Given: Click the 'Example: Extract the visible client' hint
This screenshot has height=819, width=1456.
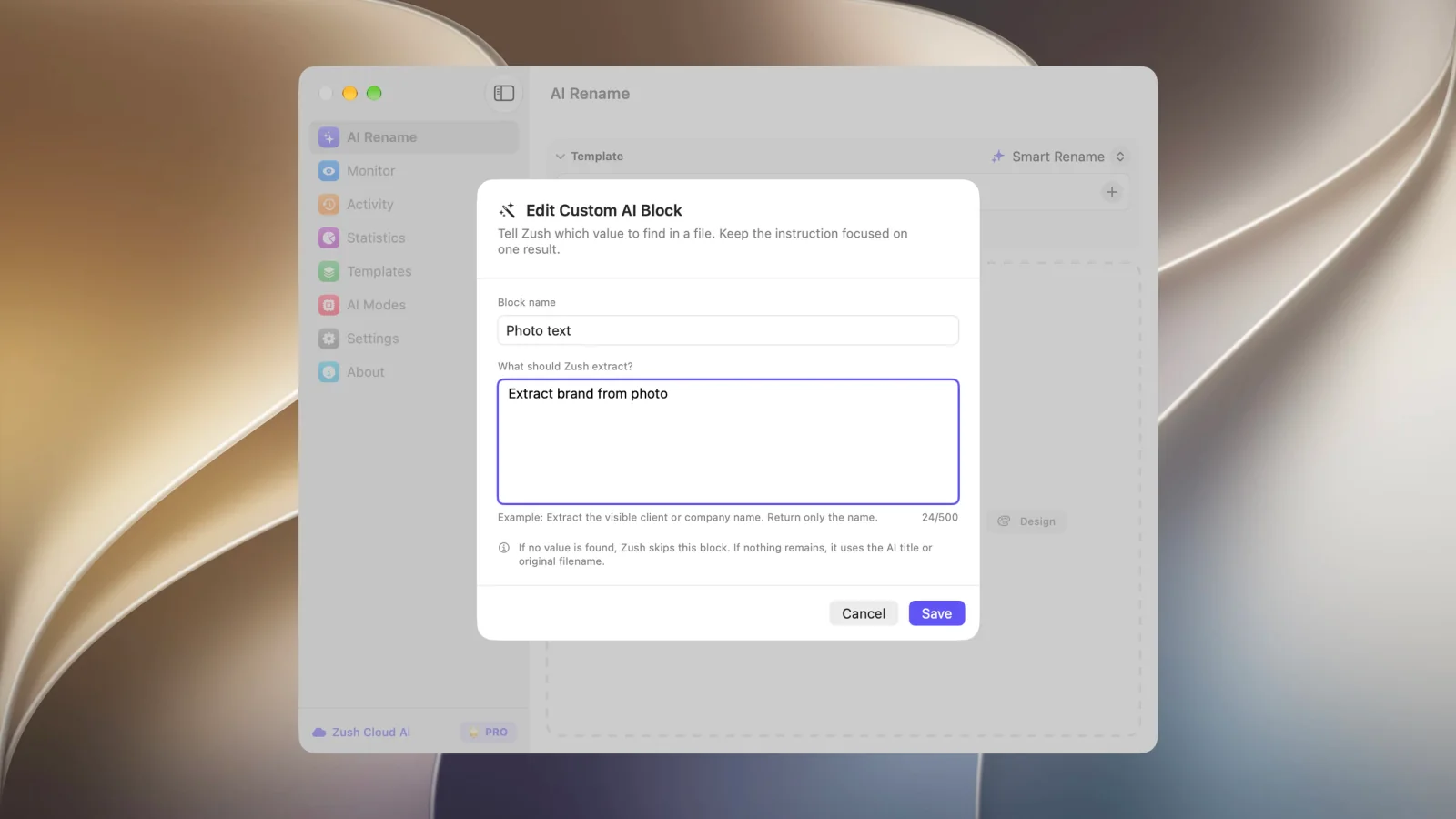Looking at the screenshot, I should pyautogui.click(x=688, y=518).
